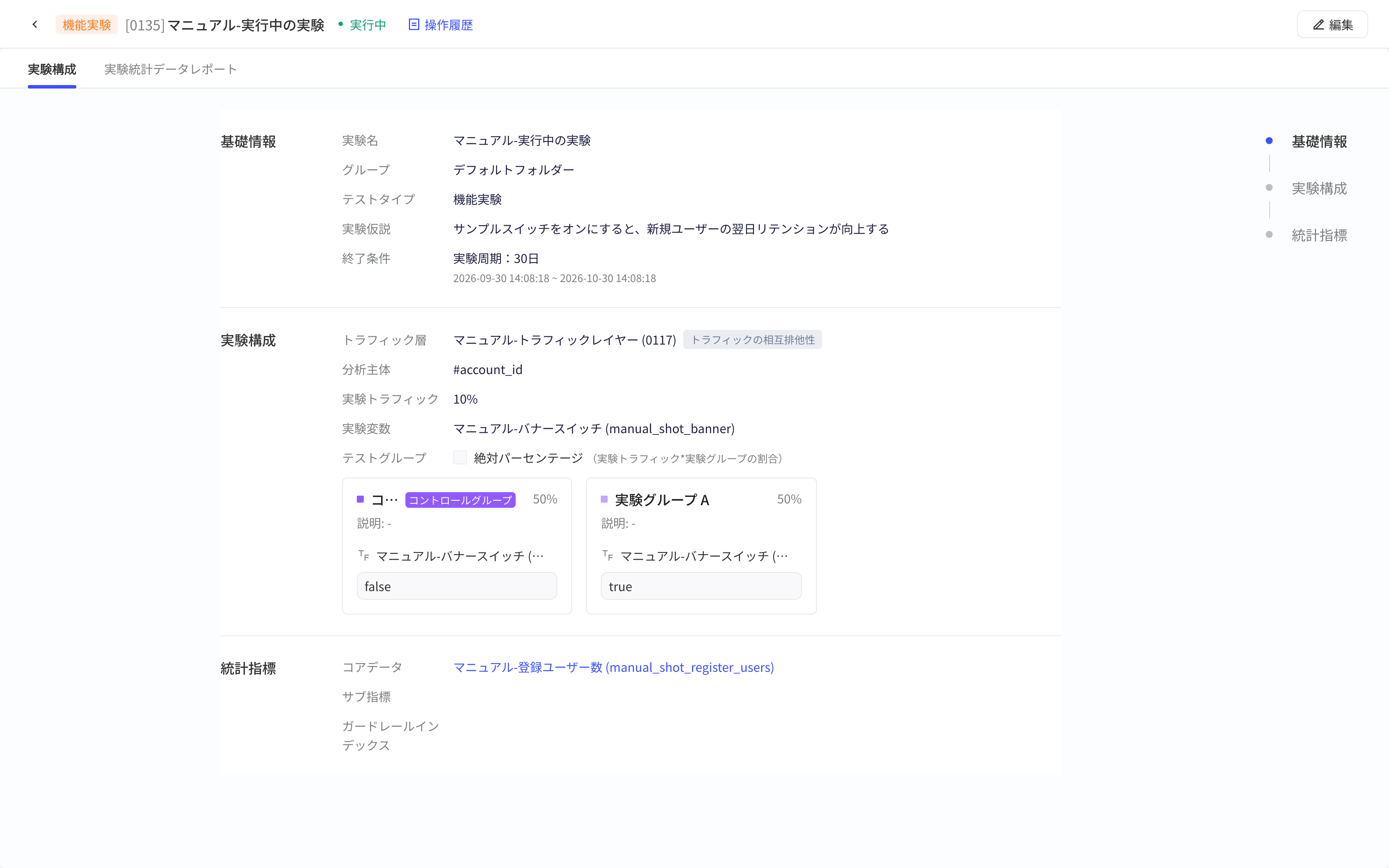
Task: Click the トラフィックの相互排他性 tag
Action: (753, 339)
